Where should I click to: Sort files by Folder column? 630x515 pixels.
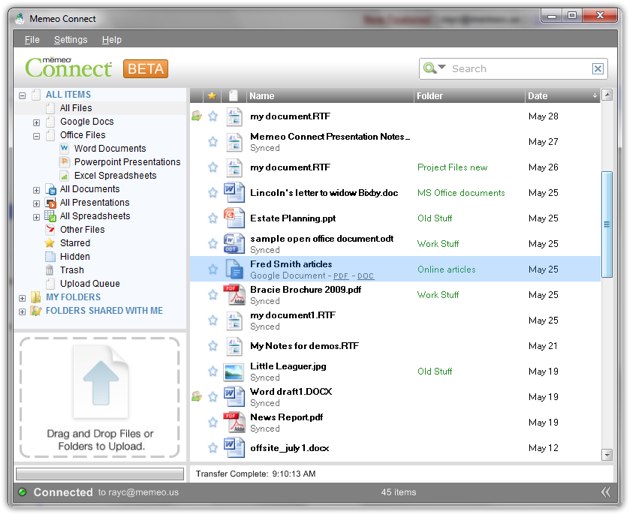pos(469,96)
